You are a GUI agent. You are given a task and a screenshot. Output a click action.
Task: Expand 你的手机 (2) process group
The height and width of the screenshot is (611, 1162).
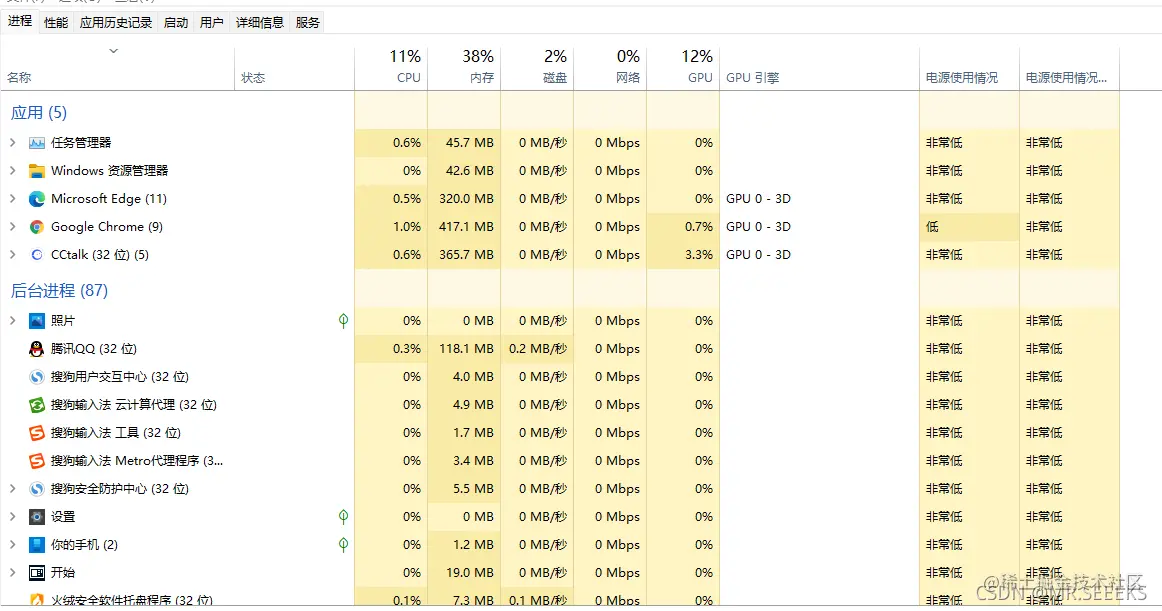[x=13, y=545]
